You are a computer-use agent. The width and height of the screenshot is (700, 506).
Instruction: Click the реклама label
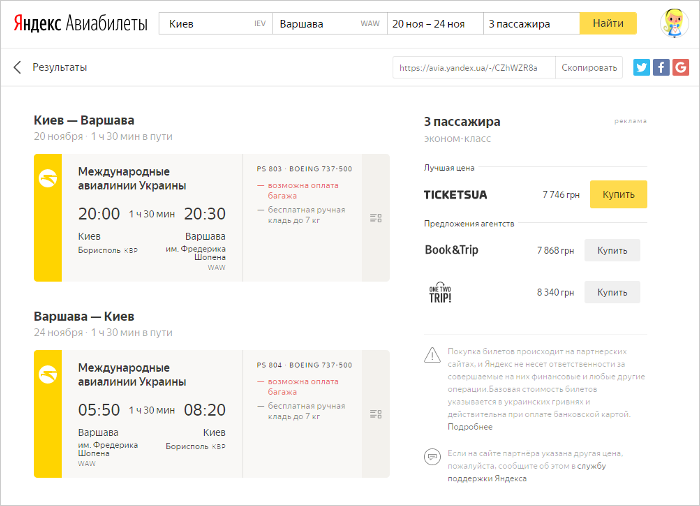click(630, 121)
